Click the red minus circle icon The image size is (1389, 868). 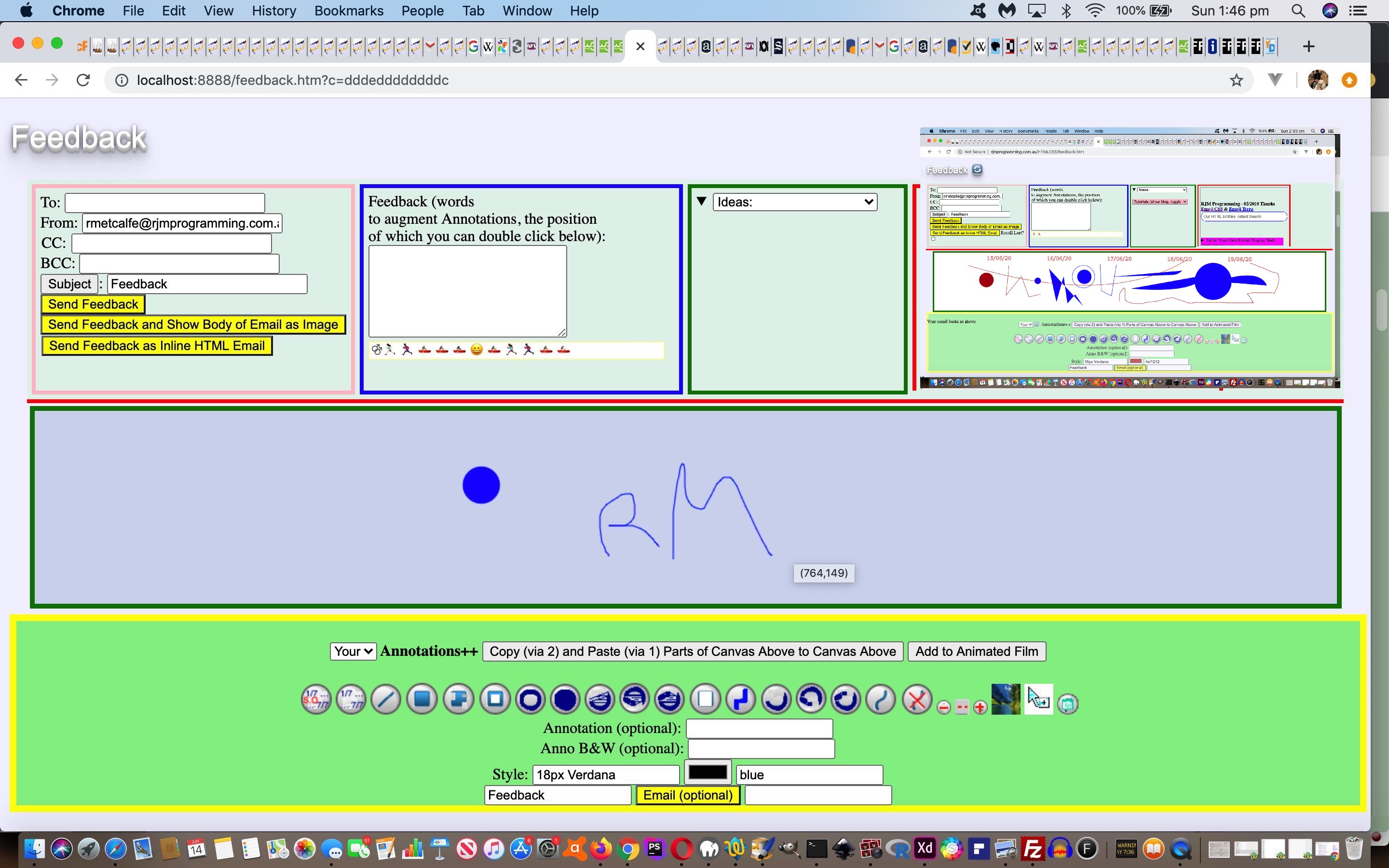(943, 707)
